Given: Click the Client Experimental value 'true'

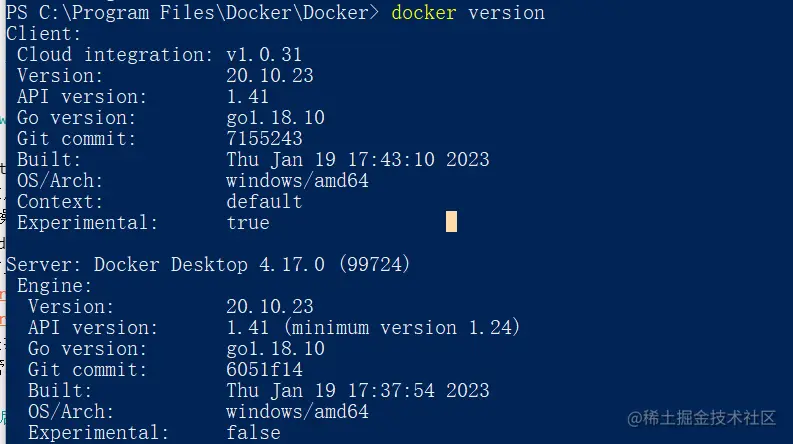Looking at the screenshot, I should 248,222.
